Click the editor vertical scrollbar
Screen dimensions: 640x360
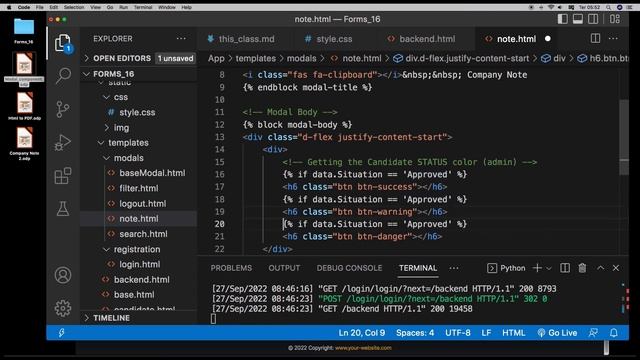624,137
